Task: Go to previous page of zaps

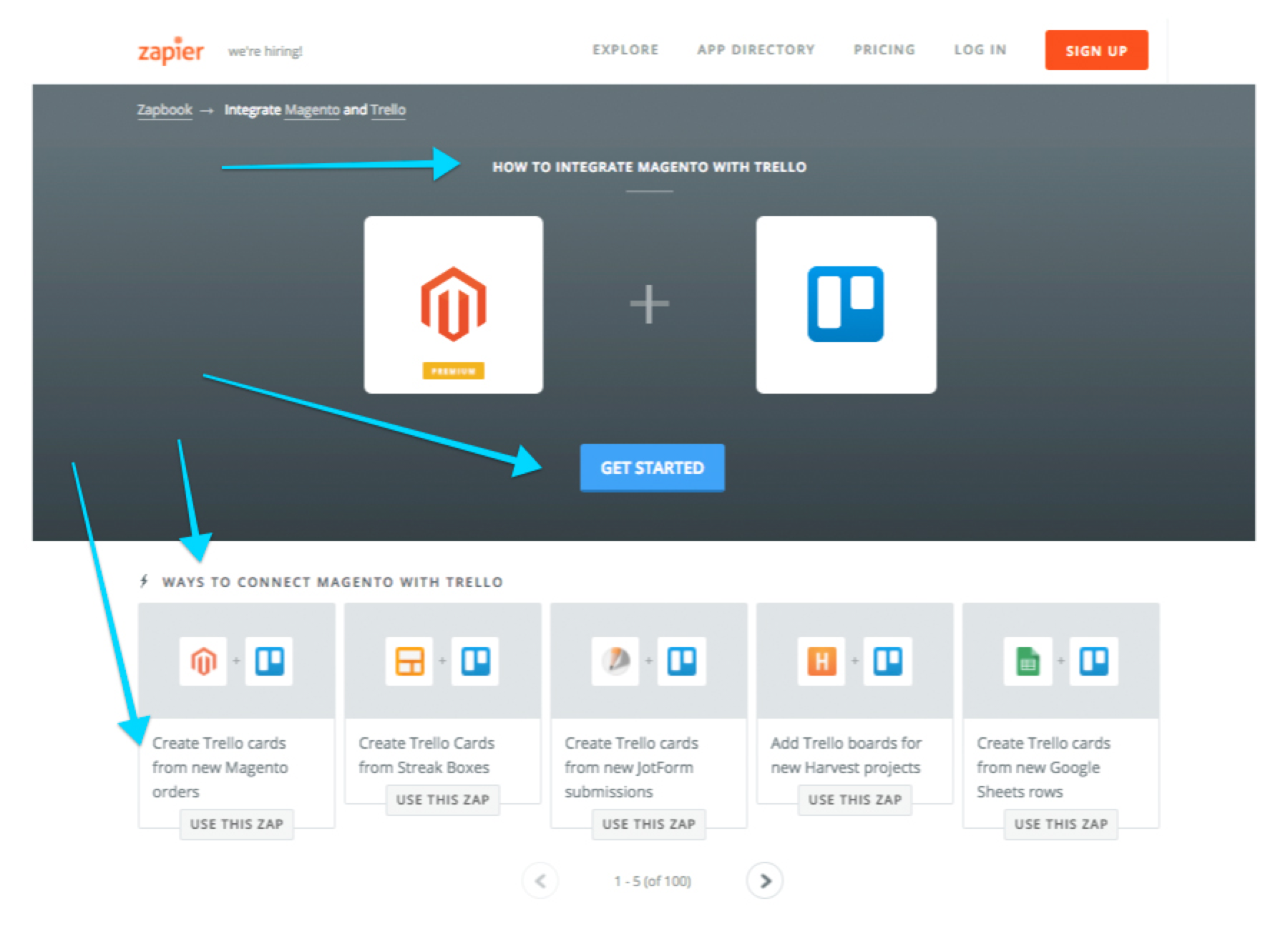Action: (x=540, y=880)
